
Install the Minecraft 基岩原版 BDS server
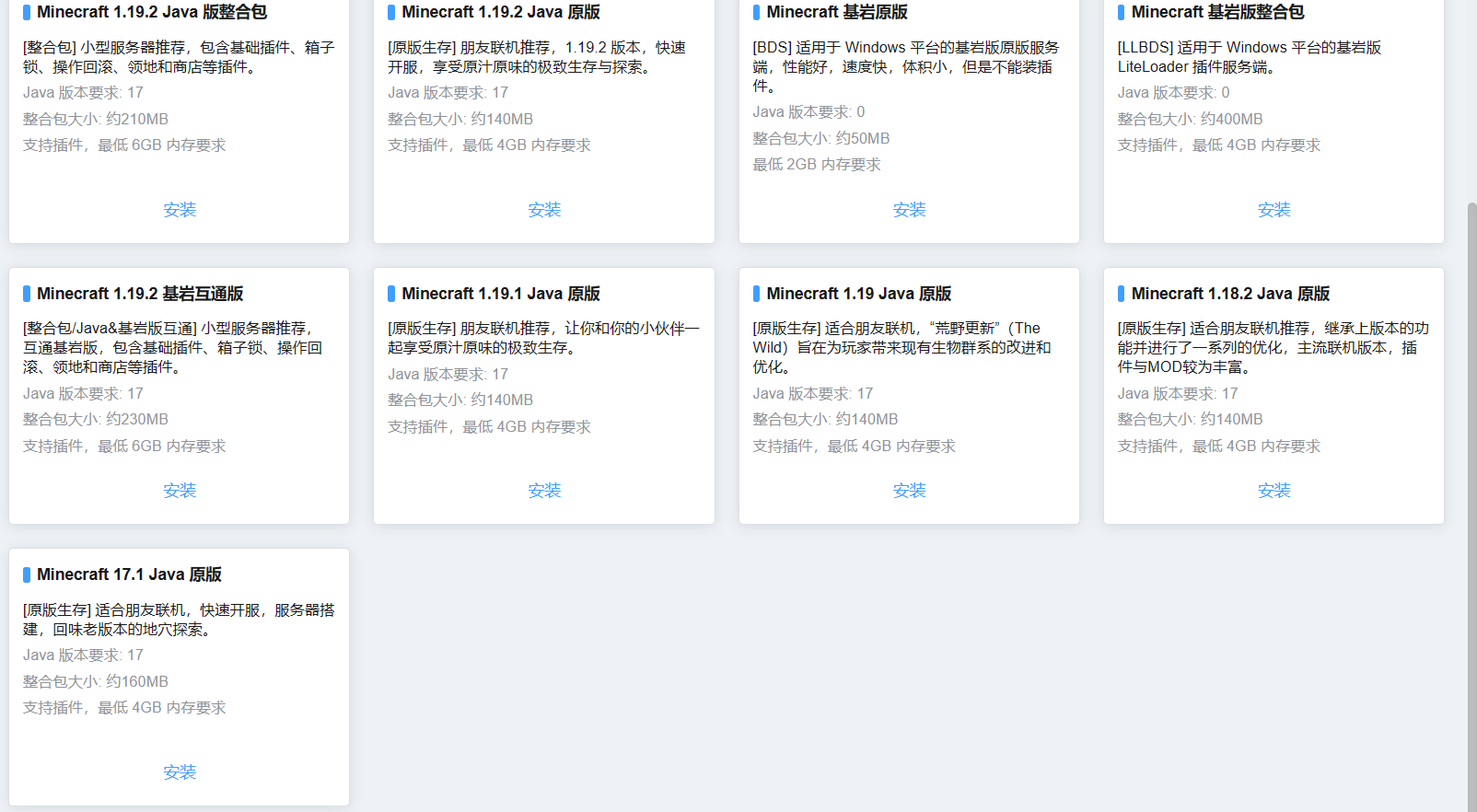909,210
